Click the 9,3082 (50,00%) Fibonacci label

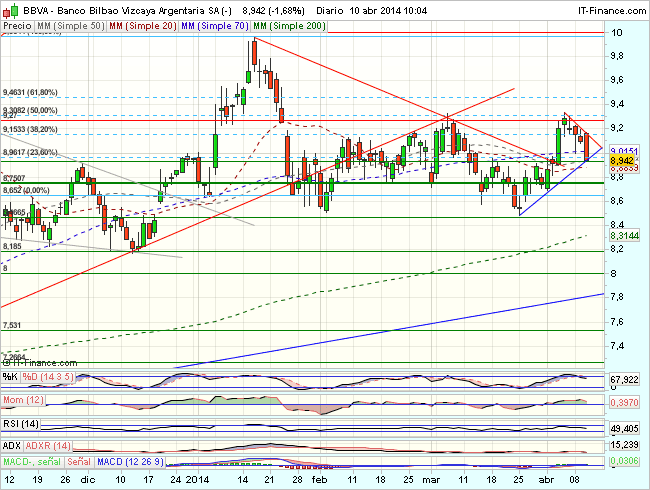pos(30,110)
